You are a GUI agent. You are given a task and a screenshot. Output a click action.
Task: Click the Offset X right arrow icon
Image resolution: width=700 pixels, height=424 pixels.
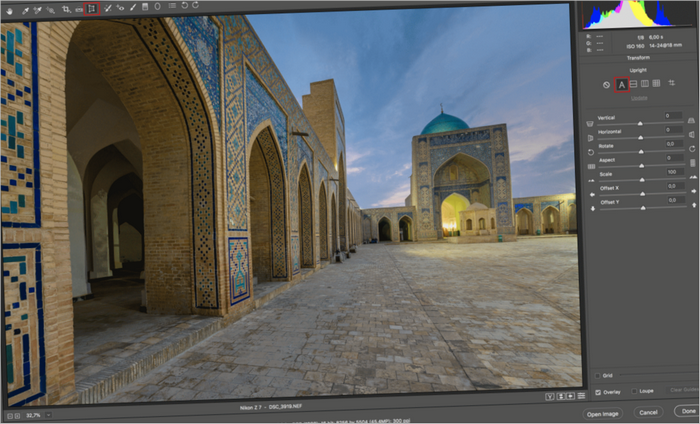694,191
